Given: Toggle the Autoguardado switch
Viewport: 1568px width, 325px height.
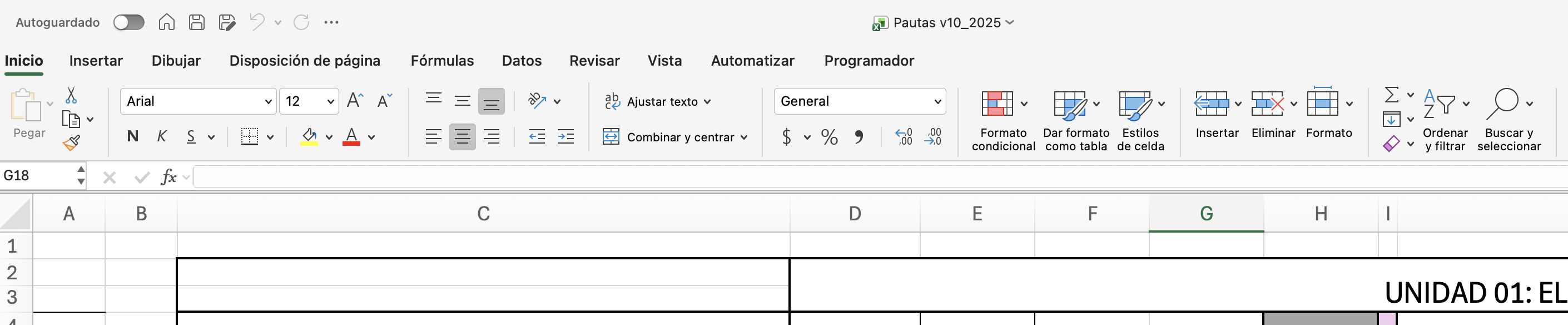Looking at the screenshot, I should (128, 23).
